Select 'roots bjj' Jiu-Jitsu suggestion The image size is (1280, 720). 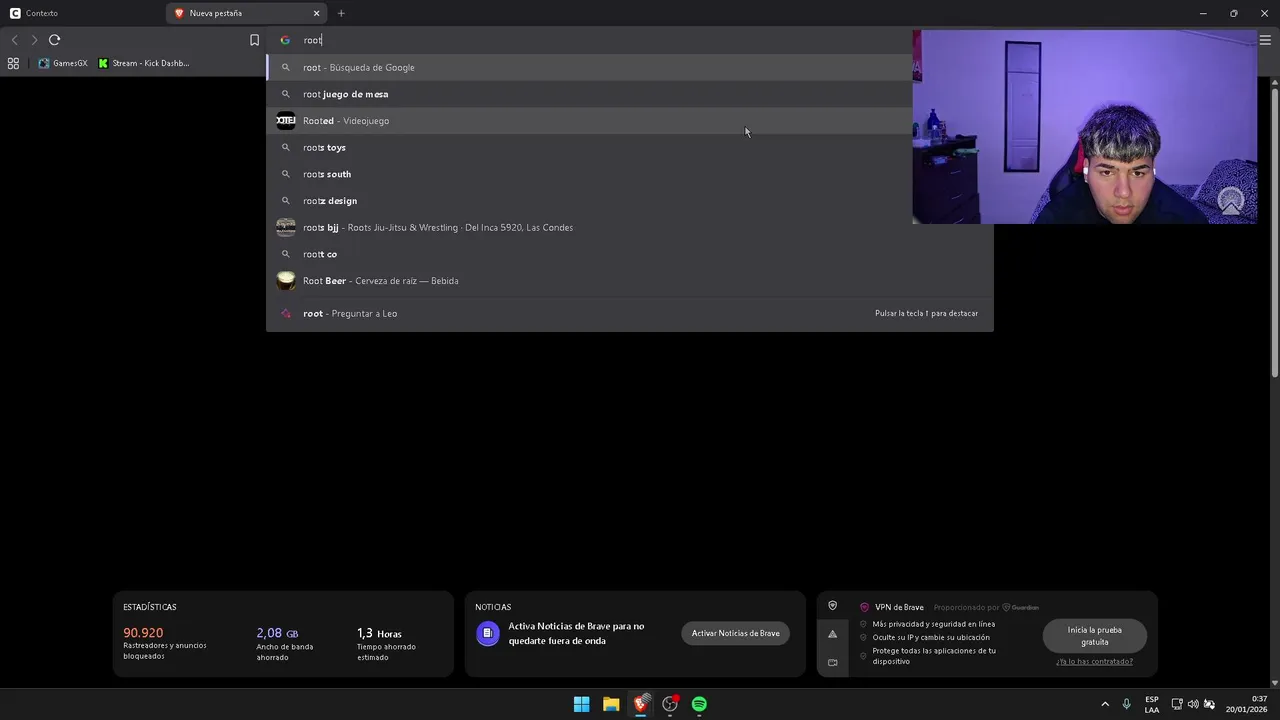630,227
